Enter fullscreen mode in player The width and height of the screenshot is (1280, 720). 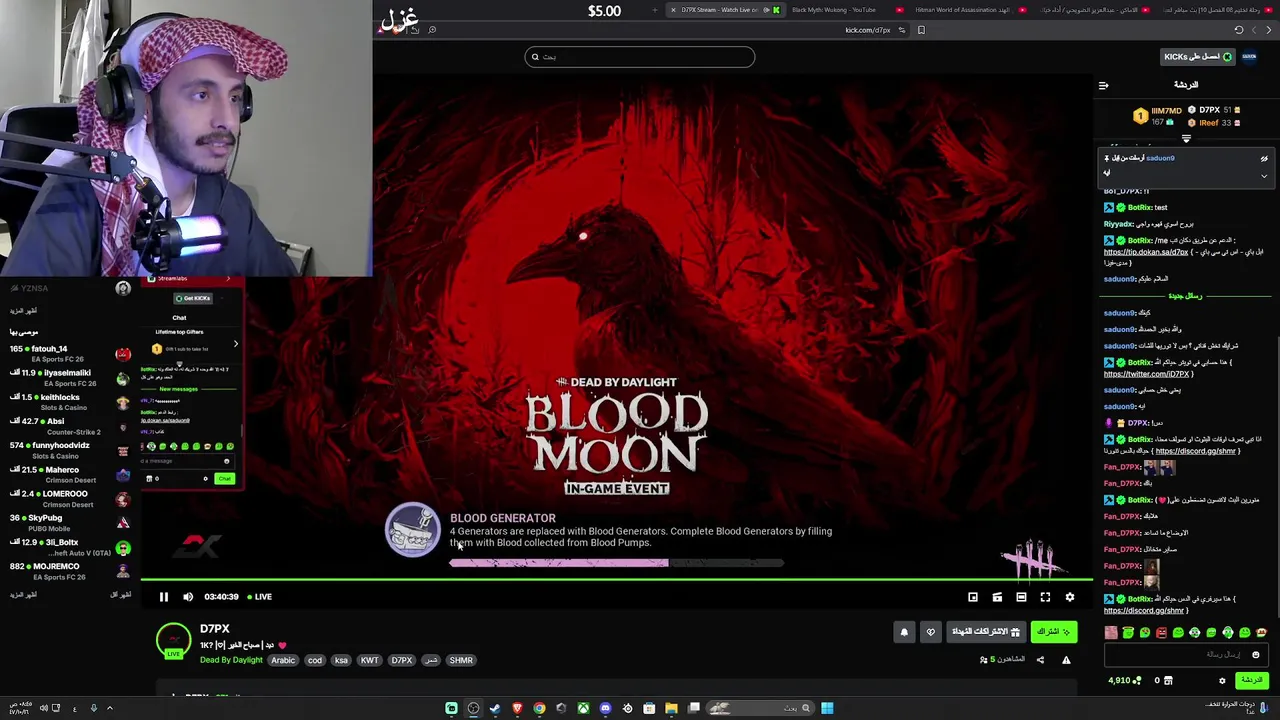click(x=1045, y=597)
